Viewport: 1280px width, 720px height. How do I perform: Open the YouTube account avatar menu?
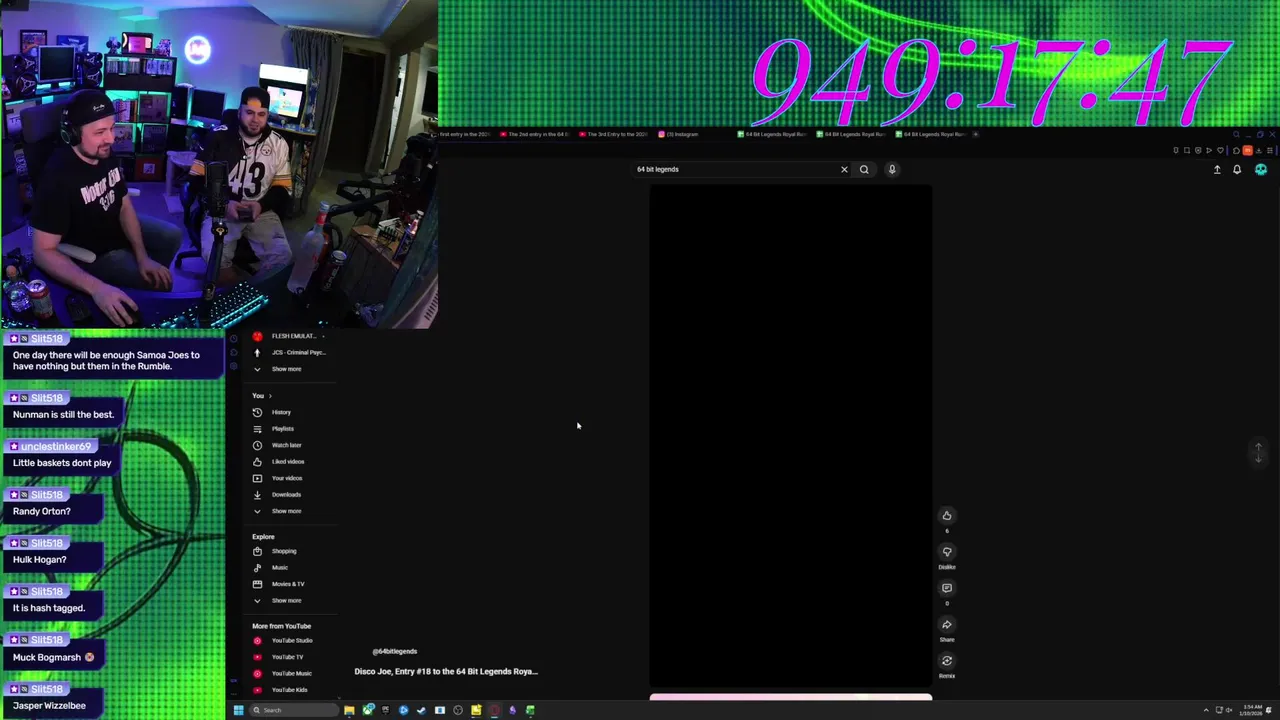coord(1261,170)
